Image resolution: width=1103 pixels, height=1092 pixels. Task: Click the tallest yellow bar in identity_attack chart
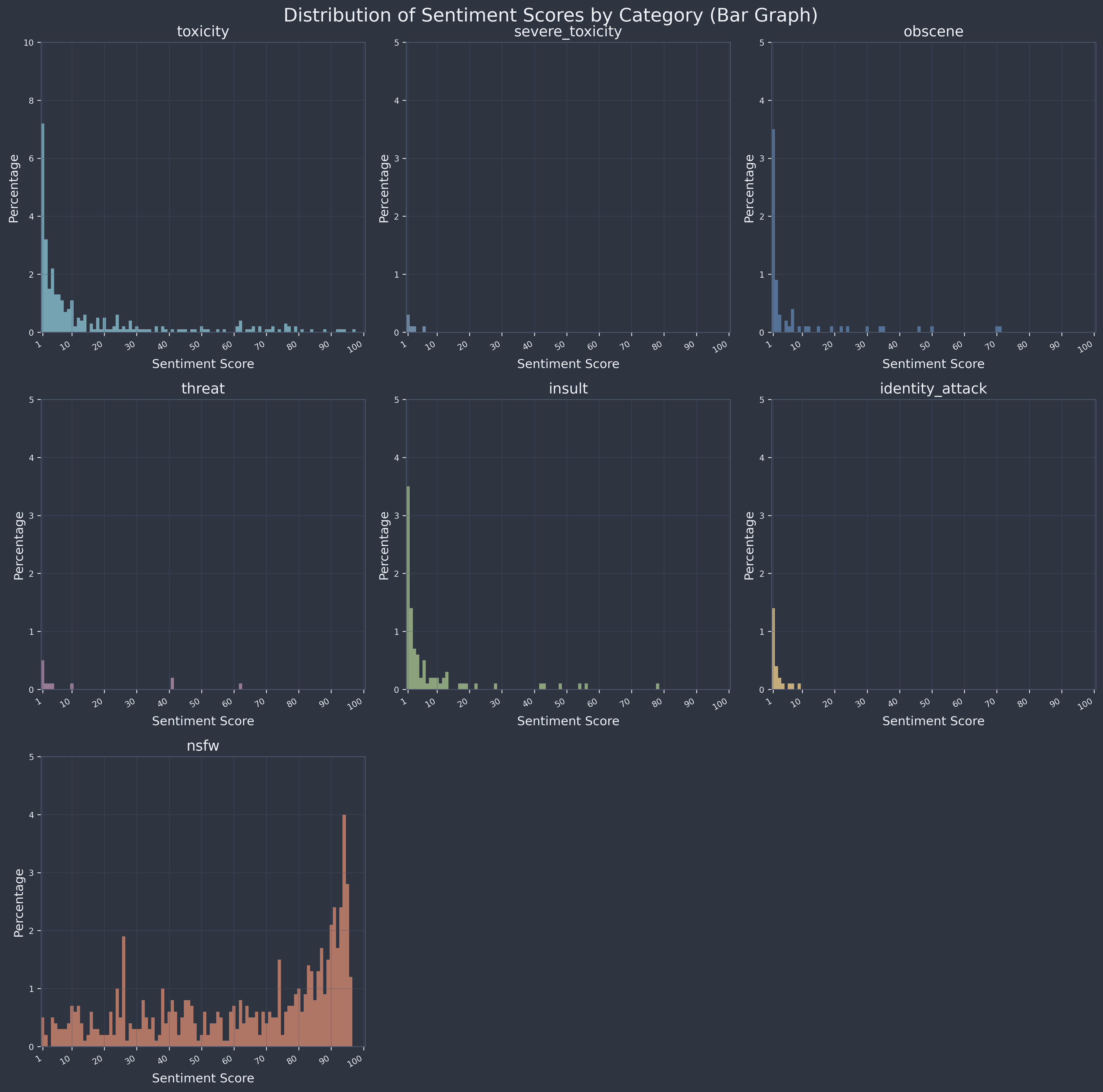click(774, 649)
